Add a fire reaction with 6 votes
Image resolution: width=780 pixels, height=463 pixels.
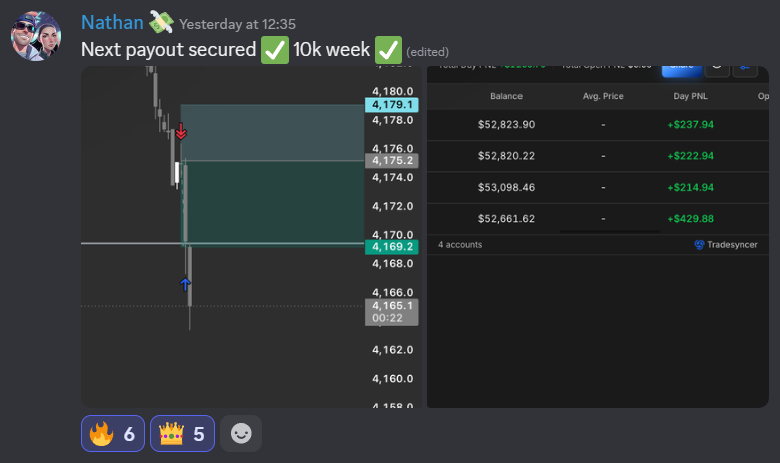tap(113, 434)
